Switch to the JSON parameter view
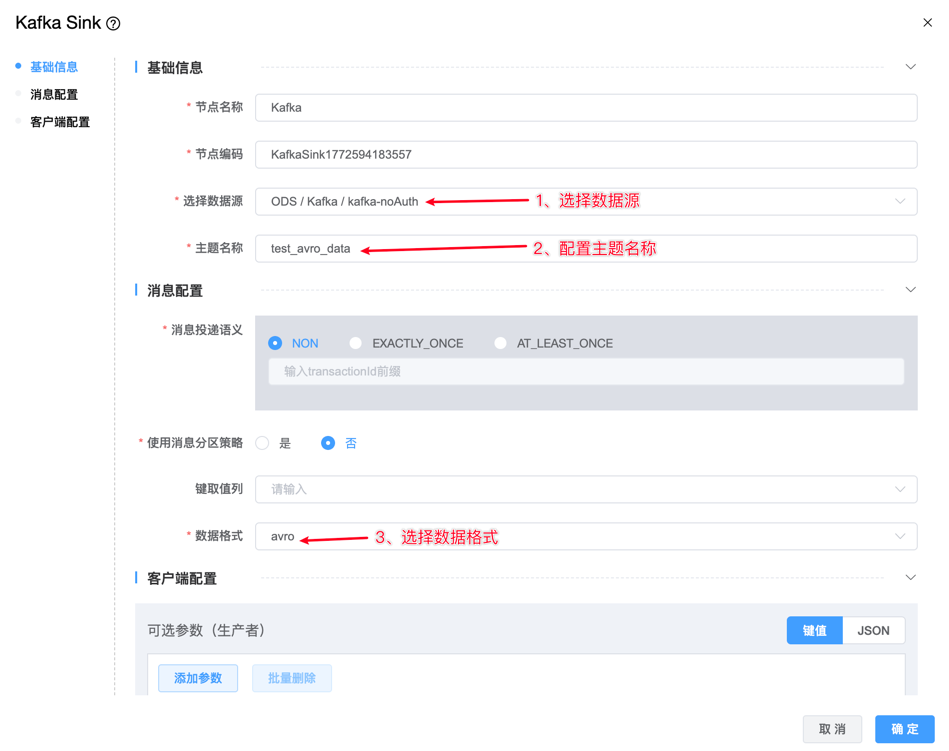This screenshot has height=751, width=949. [873, 630]
